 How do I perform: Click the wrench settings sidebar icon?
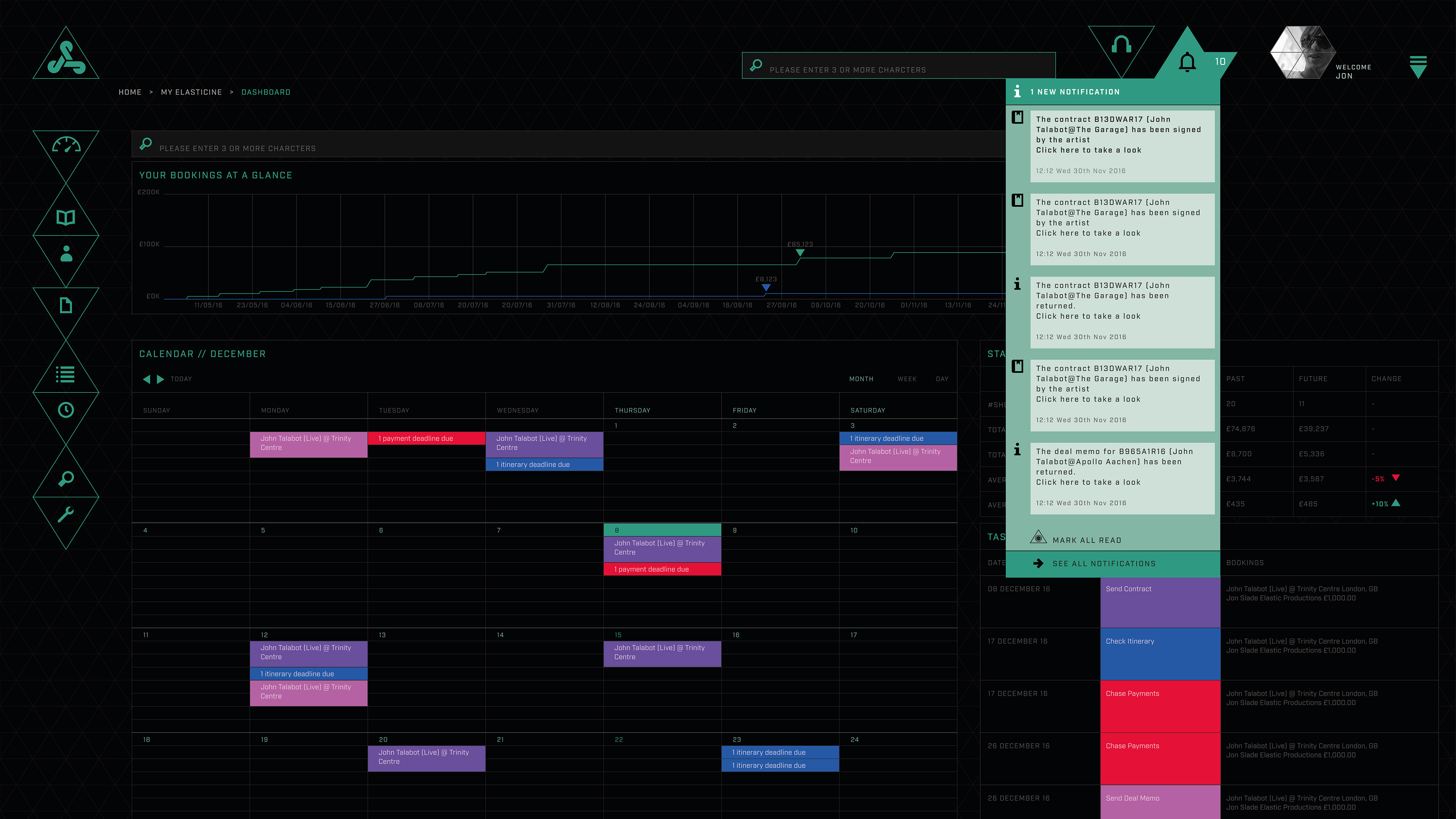pos(66,515)
